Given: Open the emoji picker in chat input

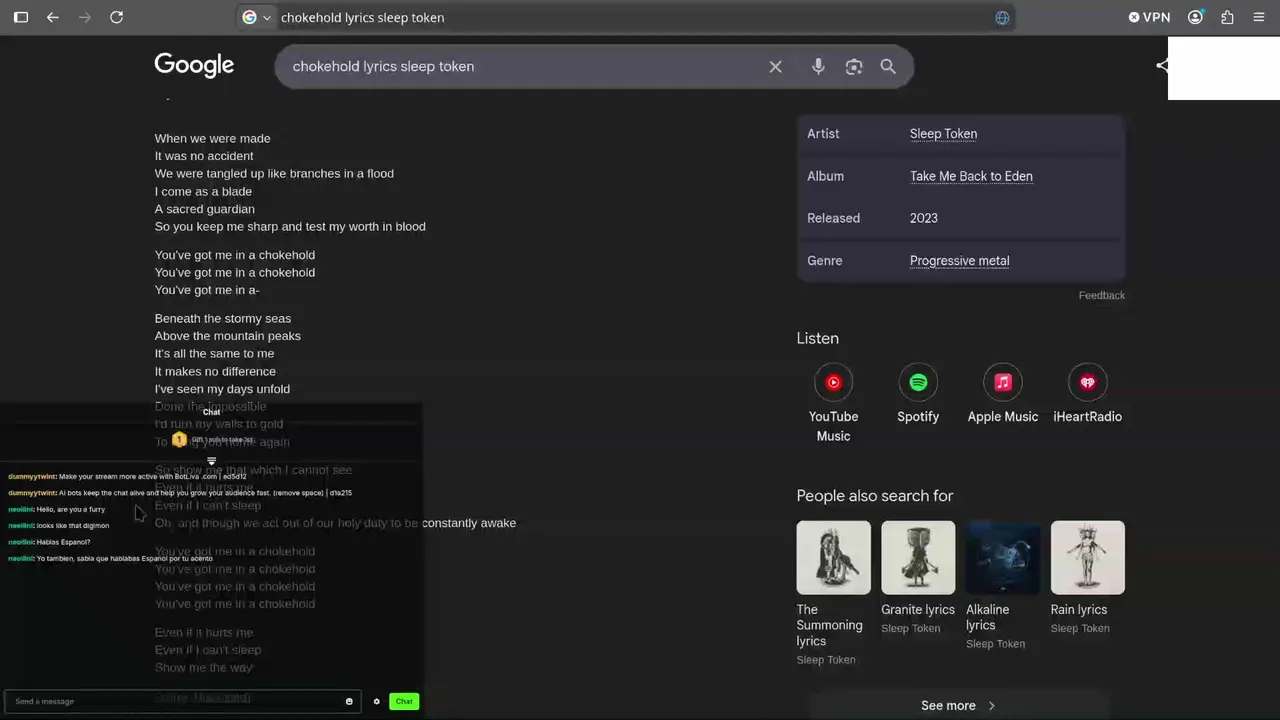Looking at the screenshot, I should pos(349,701).
